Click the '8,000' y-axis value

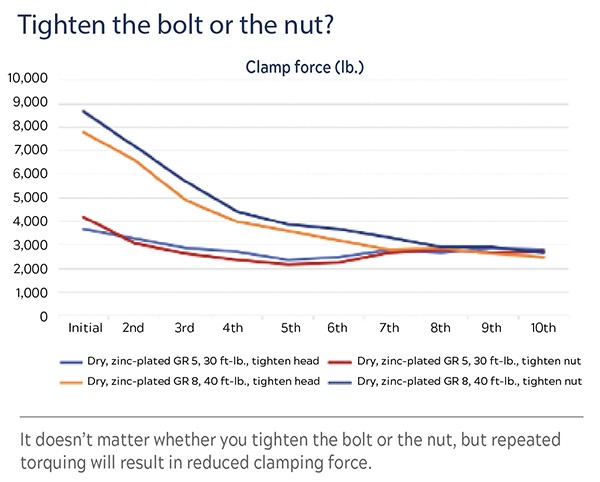coord(33,126)
